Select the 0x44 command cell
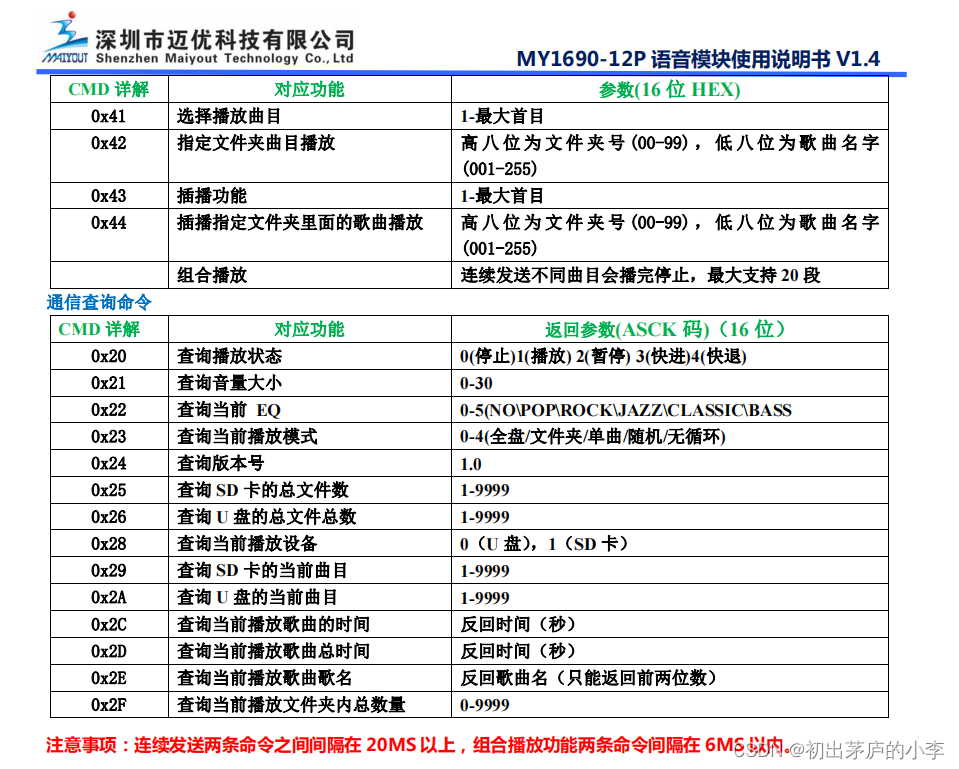This screenshot has height=769, width=959. (109, 236)
